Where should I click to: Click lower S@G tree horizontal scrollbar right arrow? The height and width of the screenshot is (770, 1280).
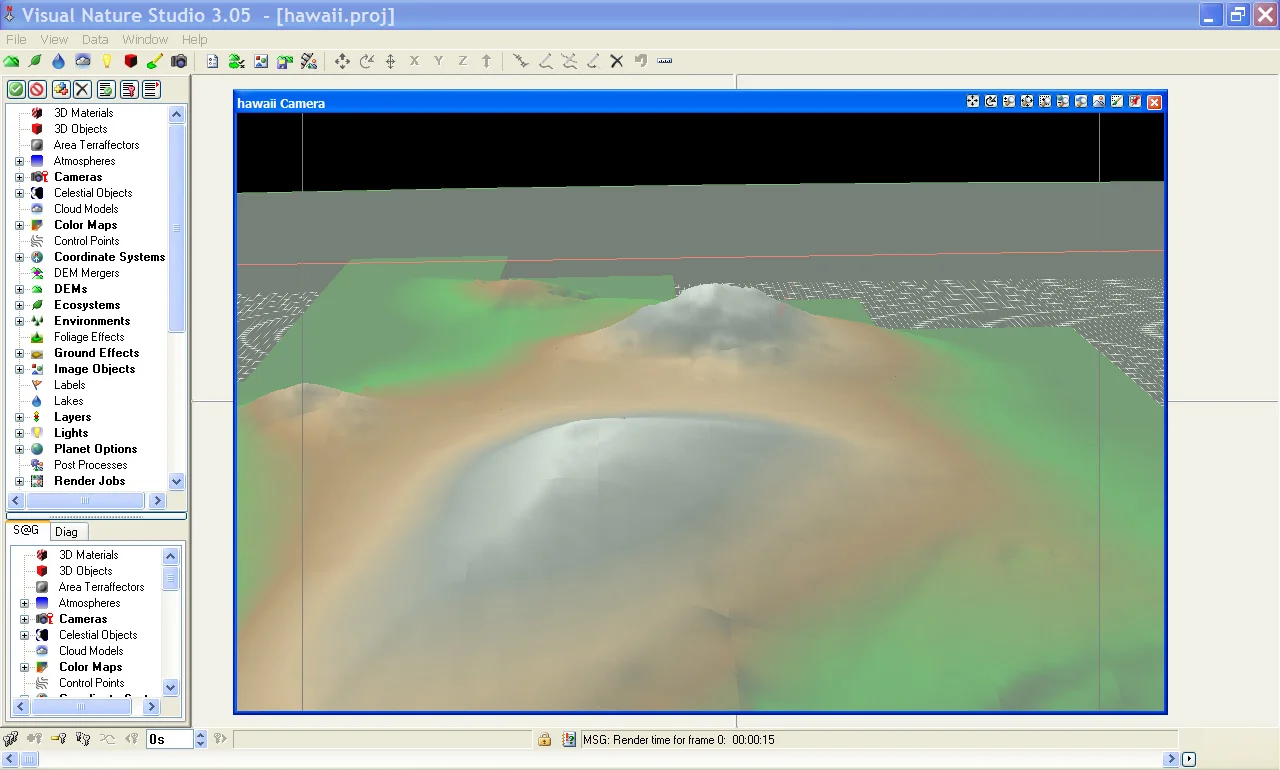click(152, 707)
